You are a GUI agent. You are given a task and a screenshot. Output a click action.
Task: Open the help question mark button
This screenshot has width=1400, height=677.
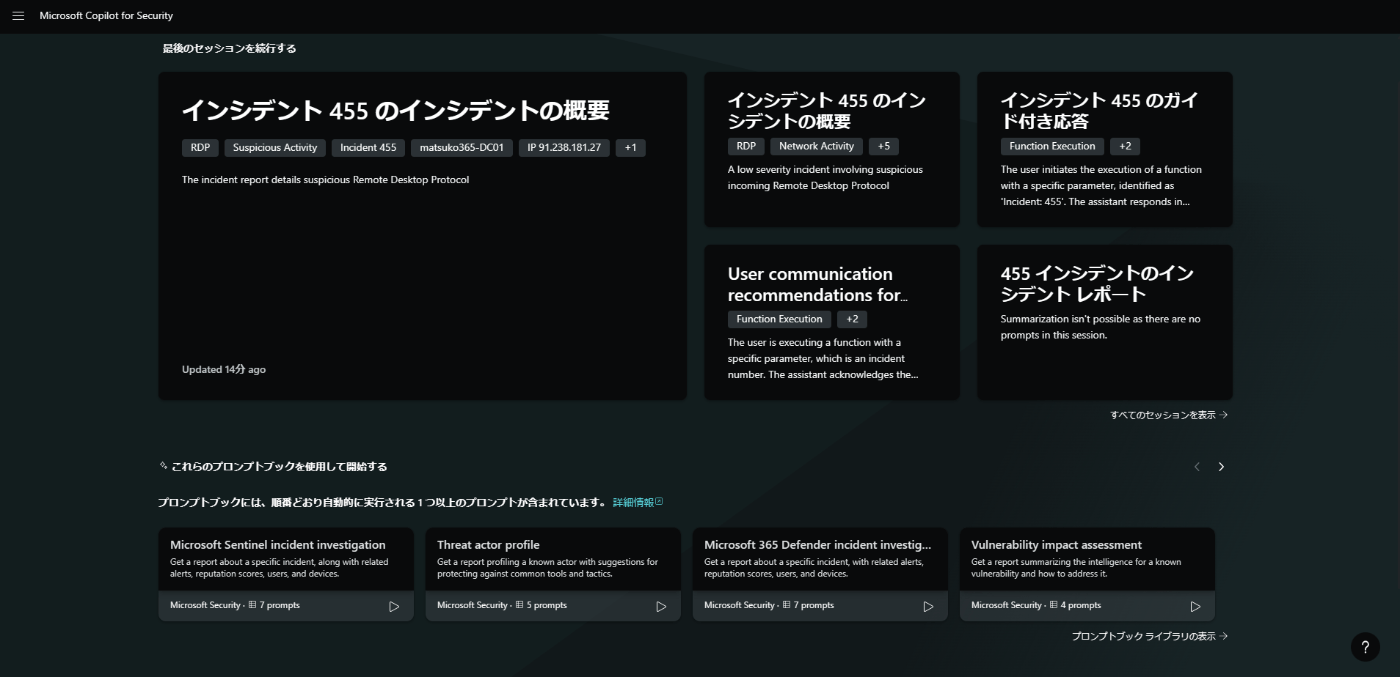click(1365, 647)
